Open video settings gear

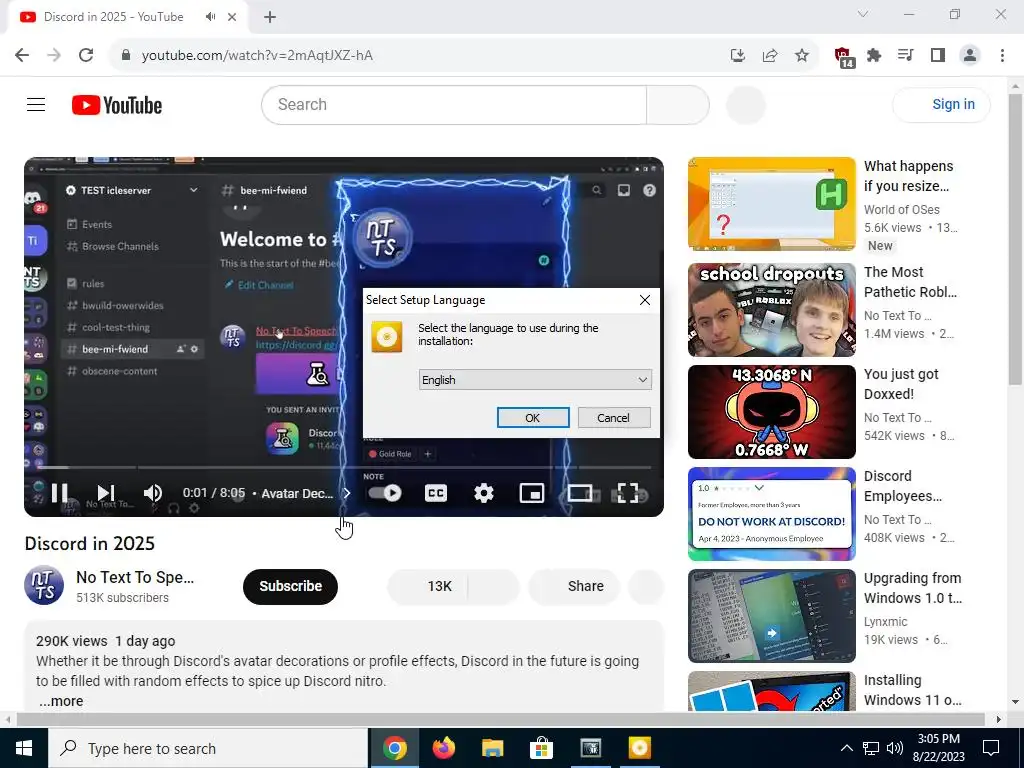tap(483, 493)
